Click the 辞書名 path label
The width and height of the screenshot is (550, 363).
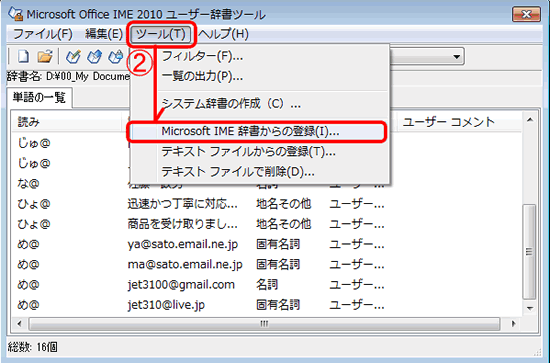point(68,76)
